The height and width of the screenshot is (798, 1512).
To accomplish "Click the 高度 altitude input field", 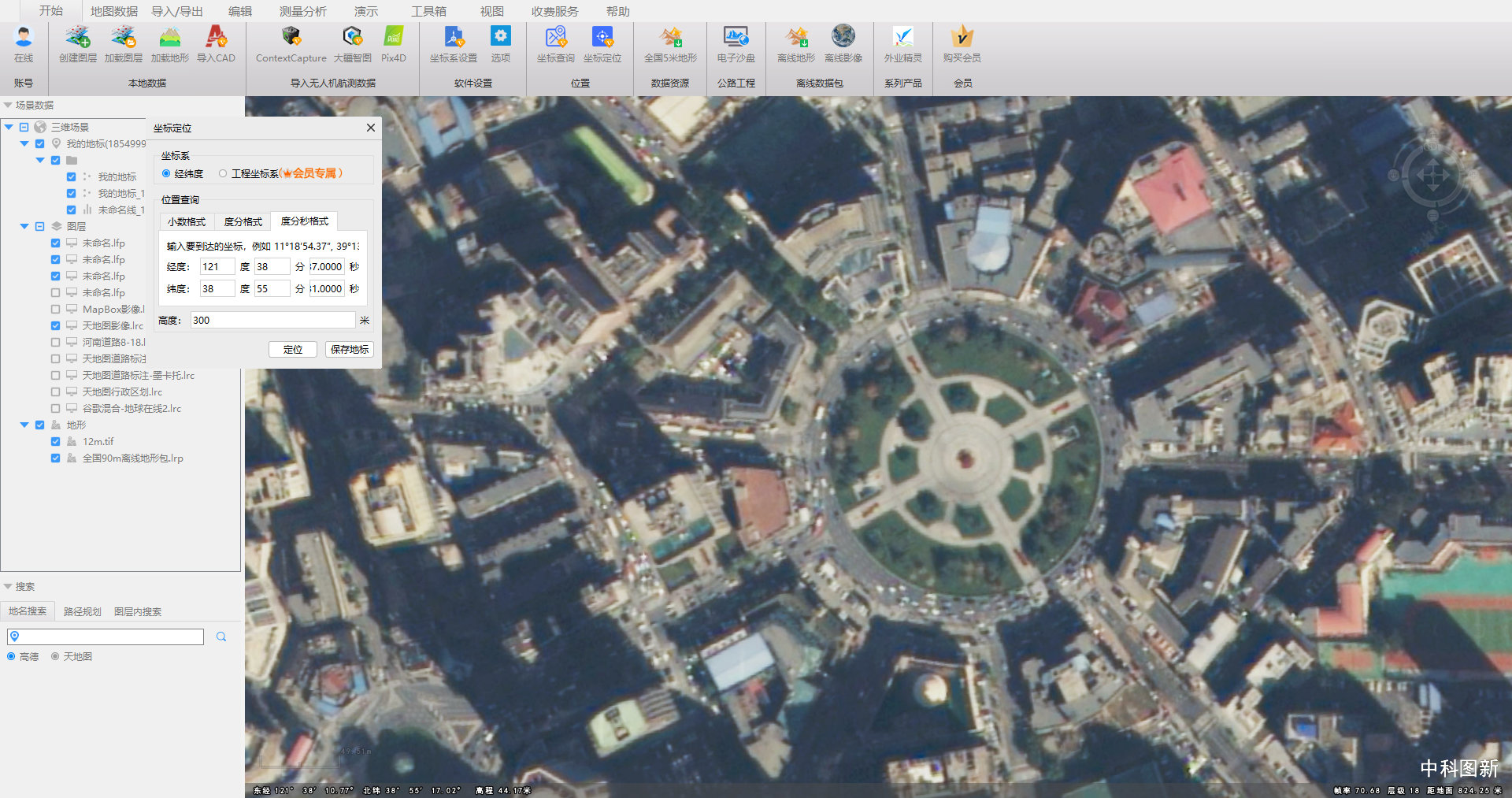I will point(272,320).
